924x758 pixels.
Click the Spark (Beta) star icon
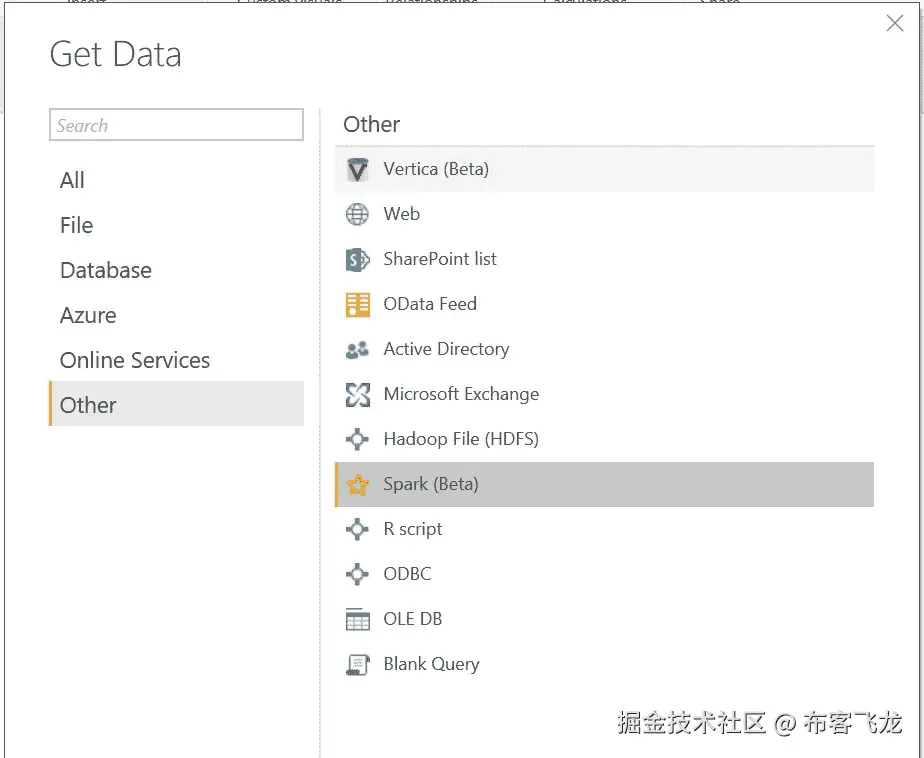coord(357,485)
